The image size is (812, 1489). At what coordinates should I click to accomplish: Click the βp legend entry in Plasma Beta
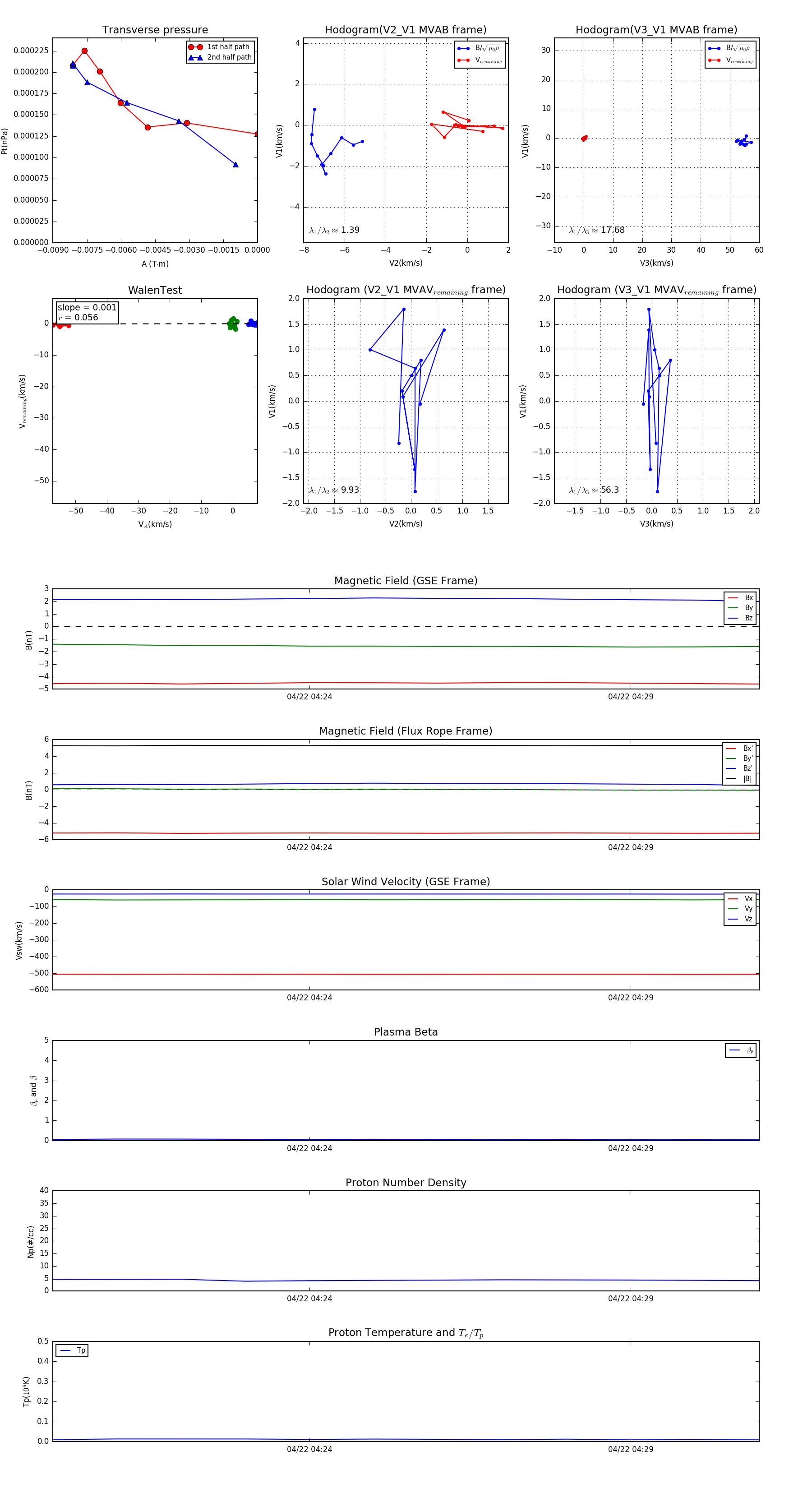point(742,1050)
